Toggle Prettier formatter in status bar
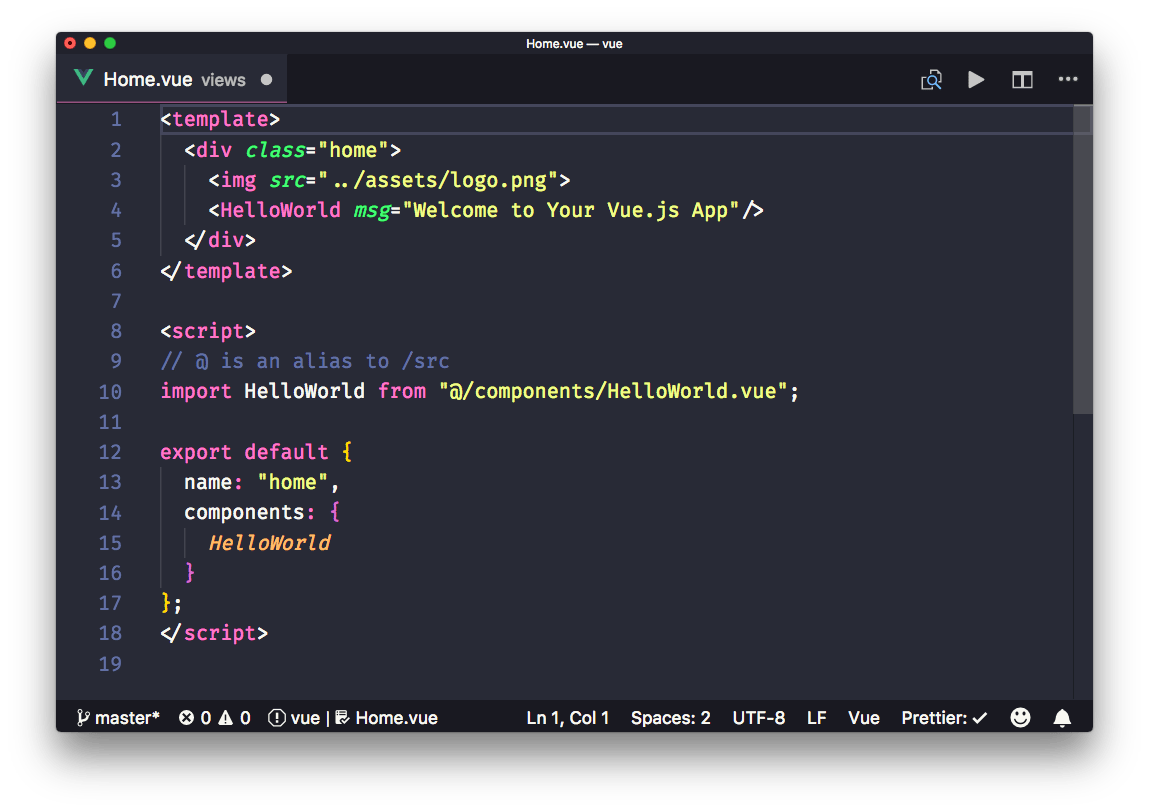 943,717
